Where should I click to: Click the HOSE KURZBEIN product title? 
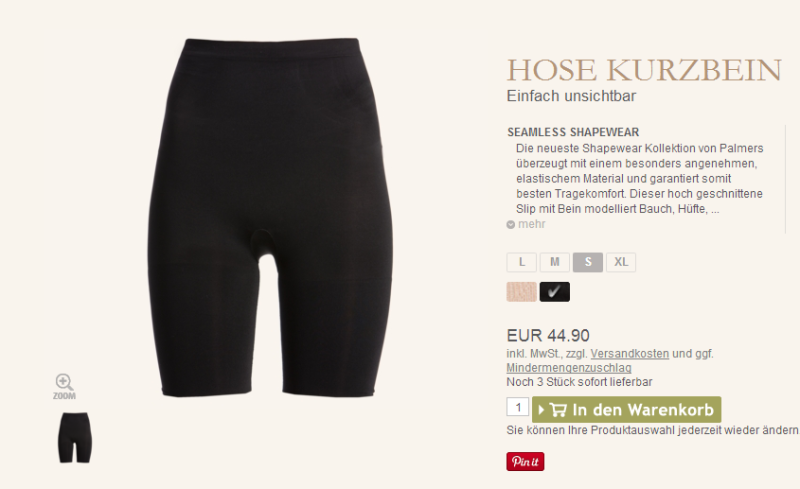tap(644, 70)
